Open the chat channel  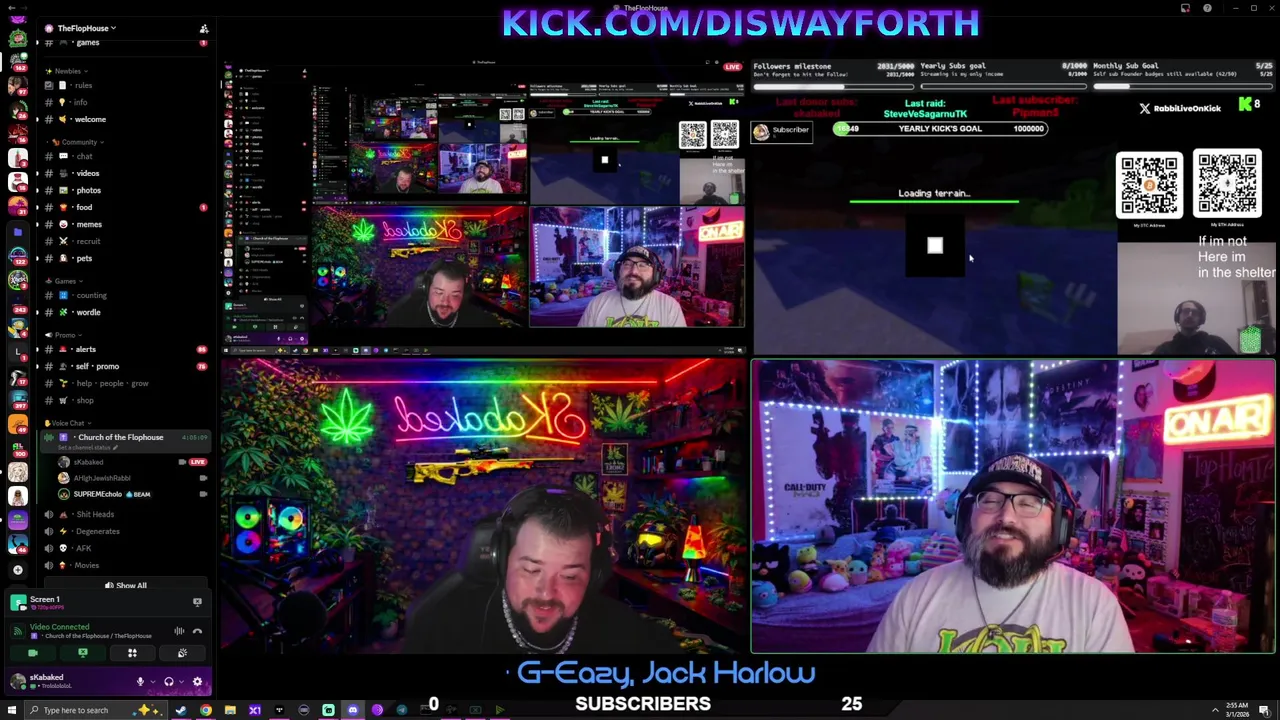point(125,156)
